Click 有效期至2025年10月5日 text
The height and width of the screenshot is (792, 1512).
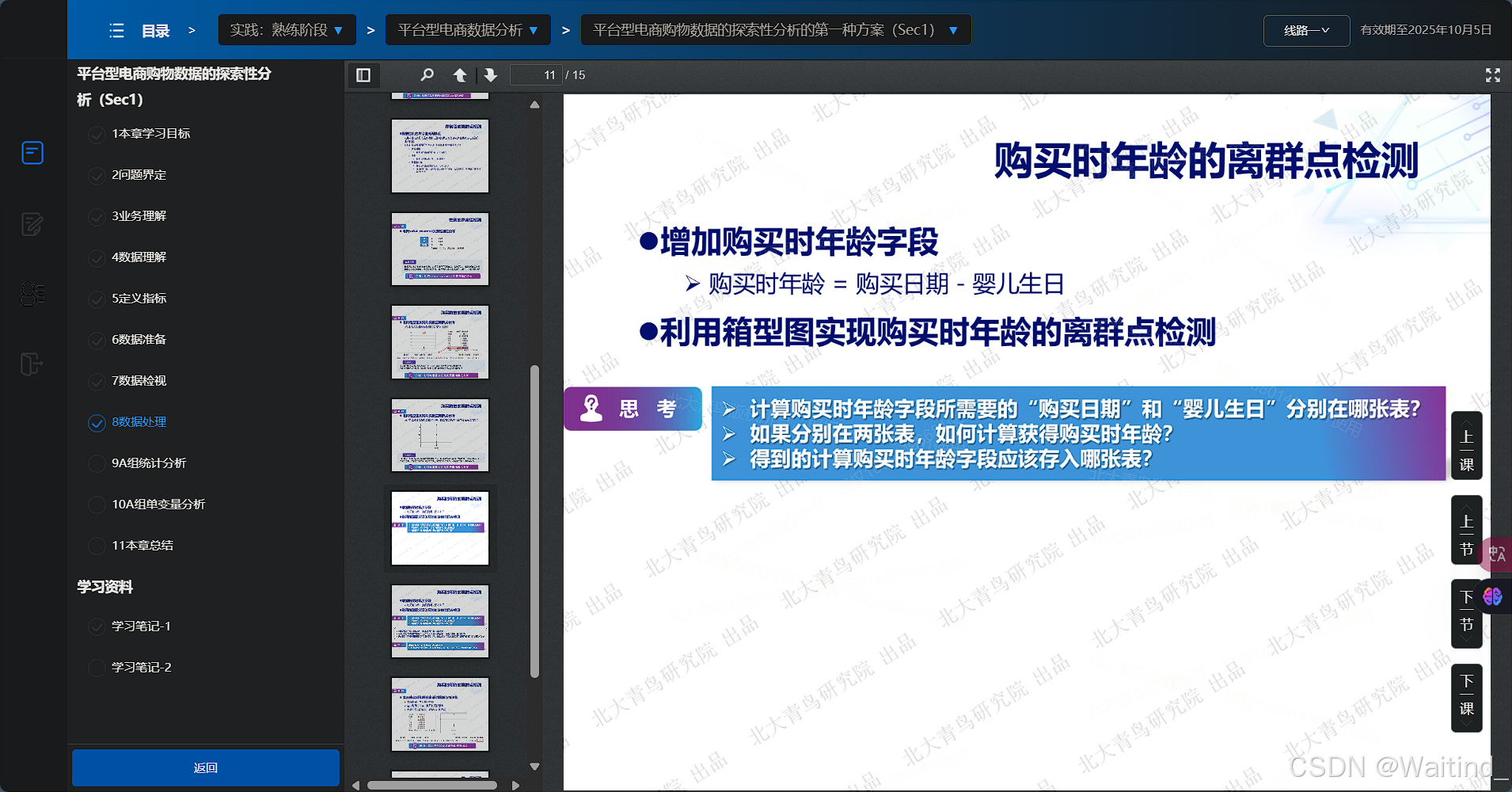pos(1426,30)
